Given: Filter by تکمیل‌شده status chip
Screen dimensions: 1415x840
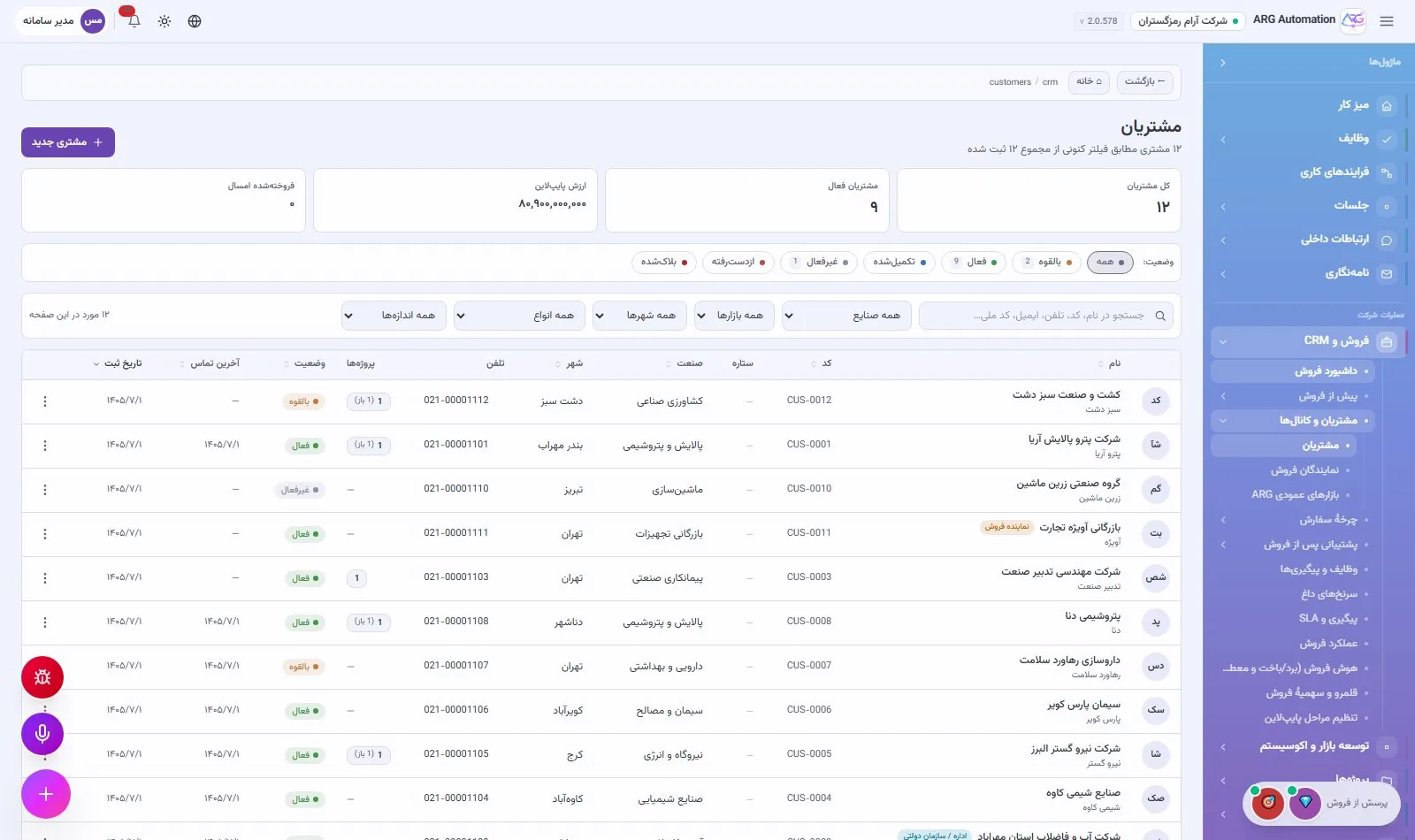Looking at the screenshot, I should [899, 263].
